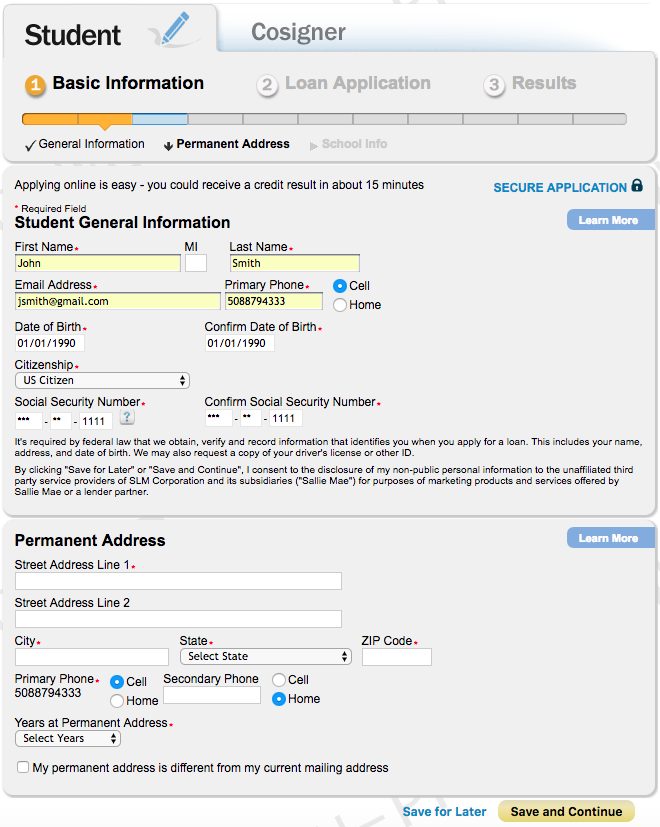Image resolution: width=660 pixels, height=827 pixels.
Task: Select Cell for Secondary Phone type
Action: pyautogui.click(x=279, y=680)
